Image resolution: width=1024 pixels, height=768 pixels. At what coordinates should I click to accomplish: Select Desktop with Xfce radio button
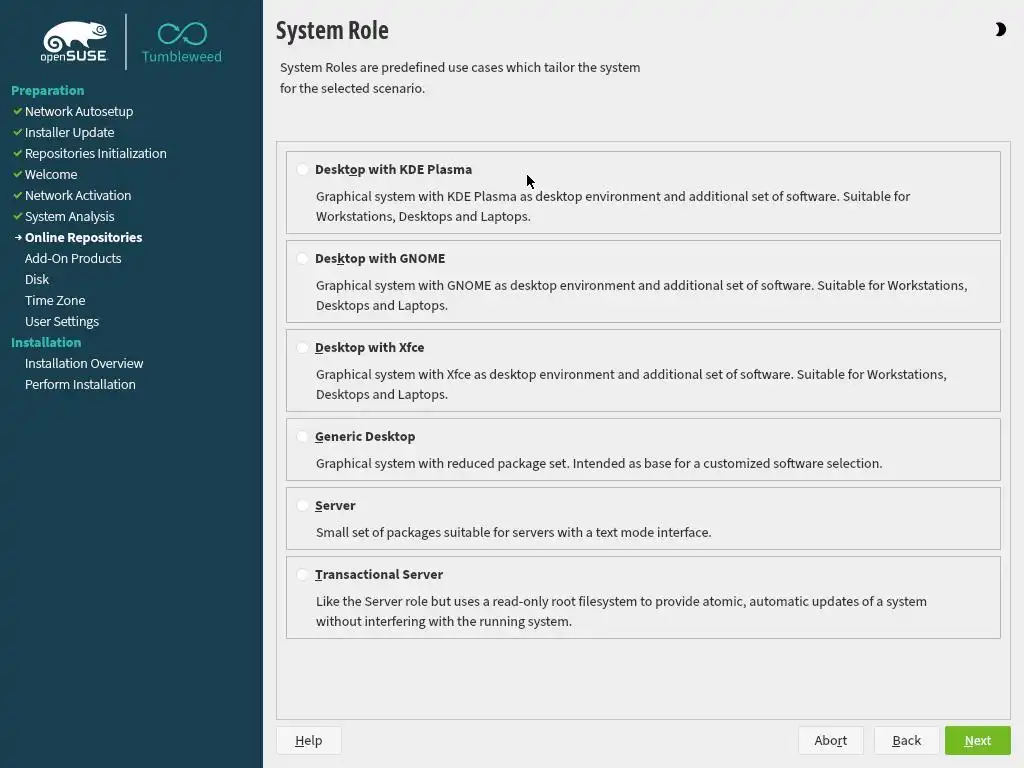pyautogui.click(x=303, y=348)
